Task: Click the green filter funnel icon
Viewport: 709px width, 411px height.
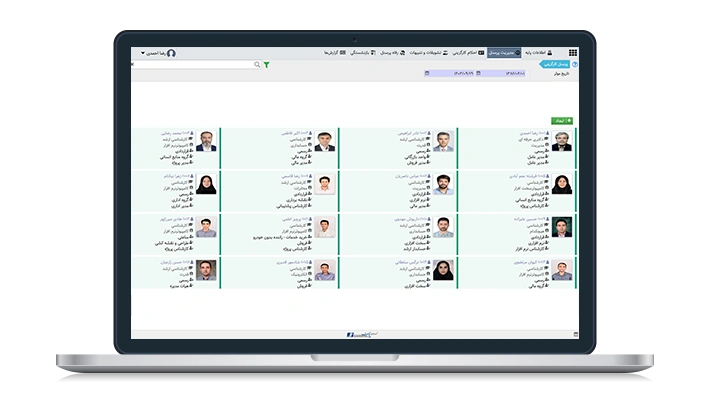Action: pos(266,64)
